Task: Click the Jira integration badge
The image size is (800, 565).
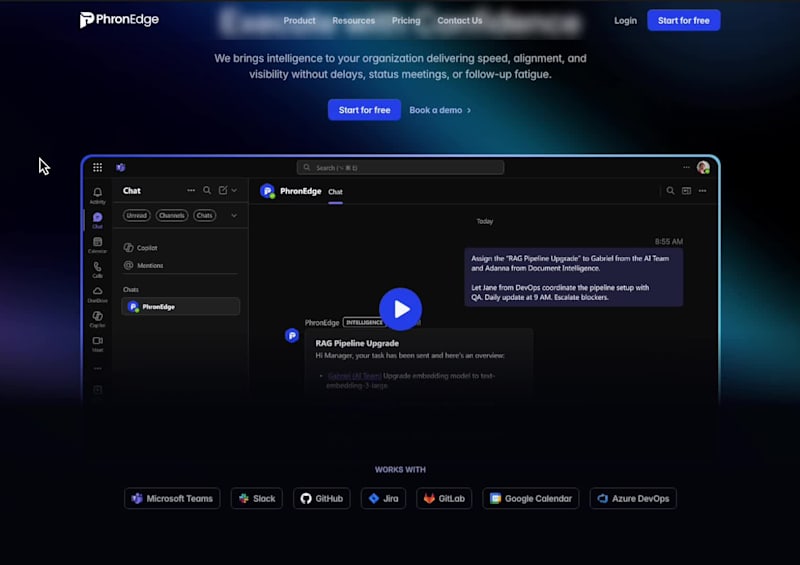Action: [x=383, y=498]
